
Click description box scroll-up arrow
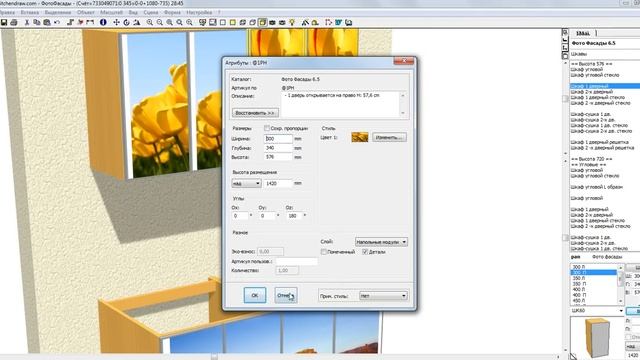tap(403, 96)
